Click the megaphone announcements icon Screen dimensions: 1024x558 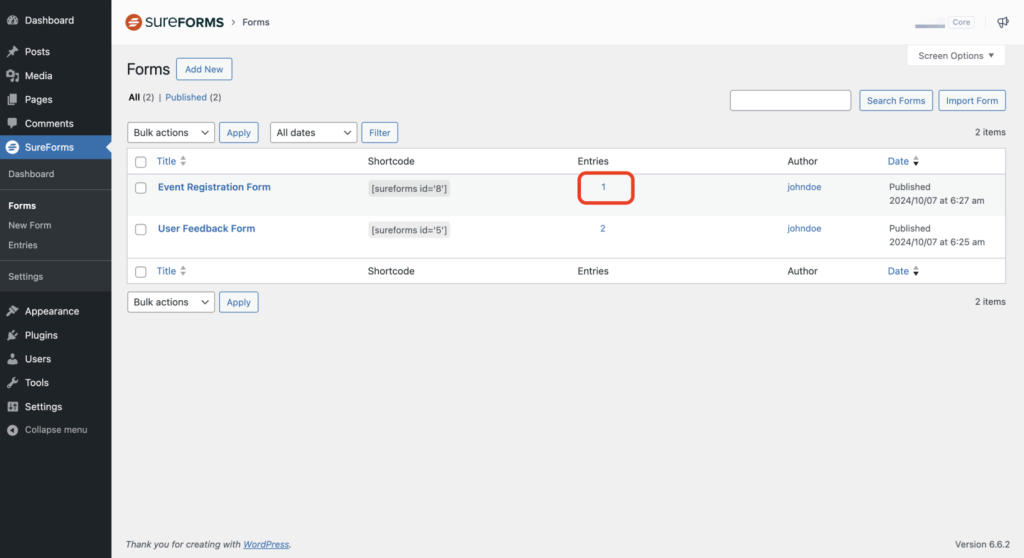[x=1003, y=22]
